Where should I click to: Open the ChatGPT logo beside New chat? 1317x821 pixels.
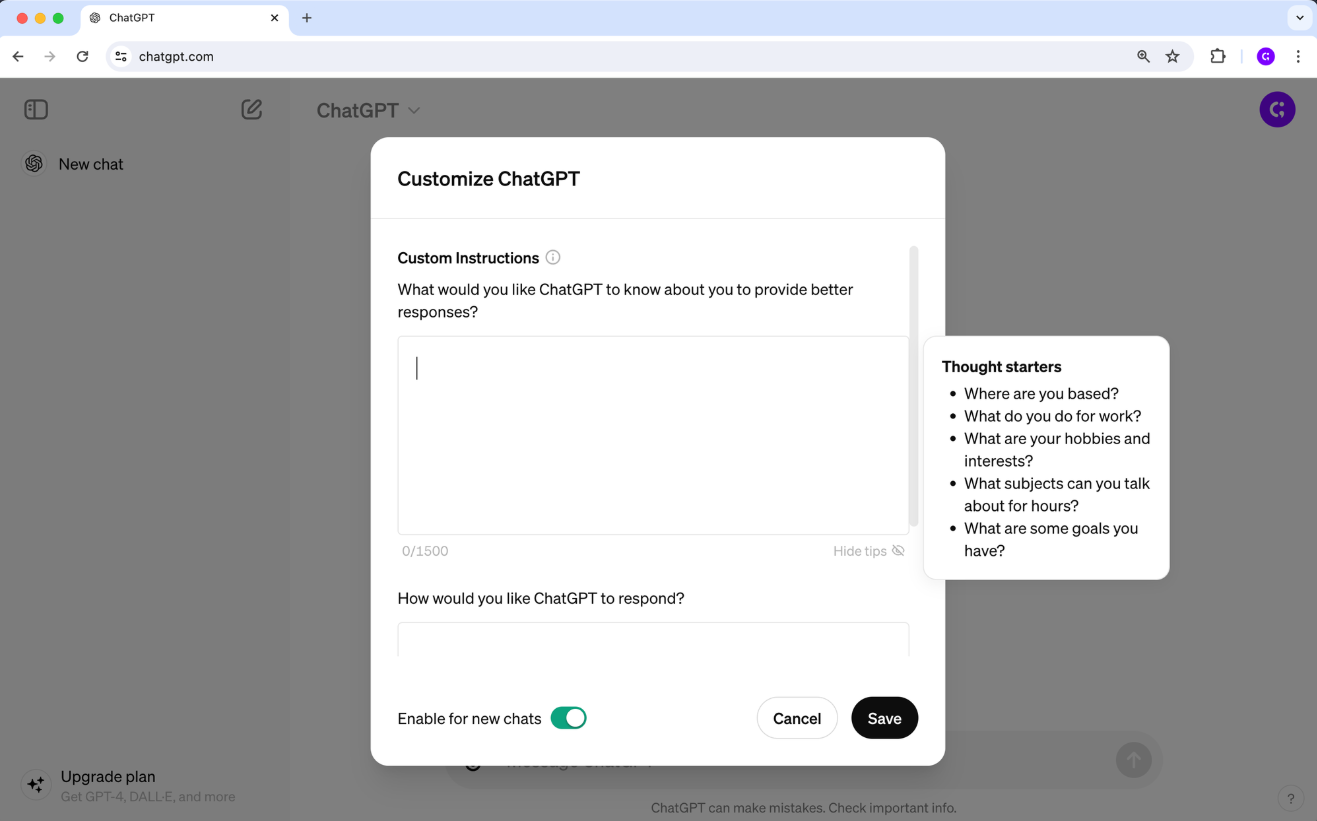34,163
